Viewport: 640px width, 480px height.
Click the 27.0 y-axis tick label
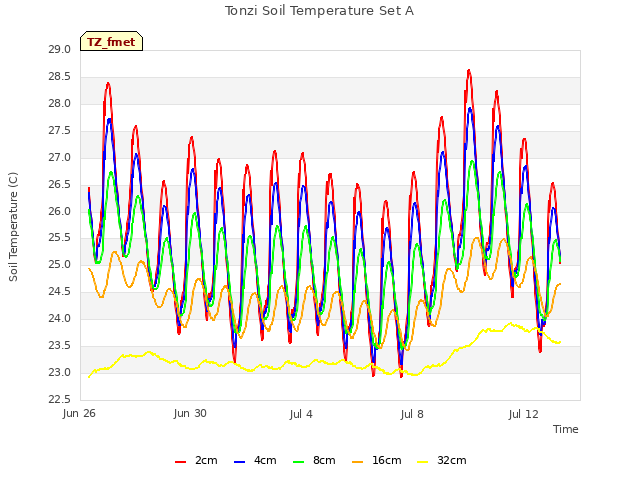click(60, 158)
